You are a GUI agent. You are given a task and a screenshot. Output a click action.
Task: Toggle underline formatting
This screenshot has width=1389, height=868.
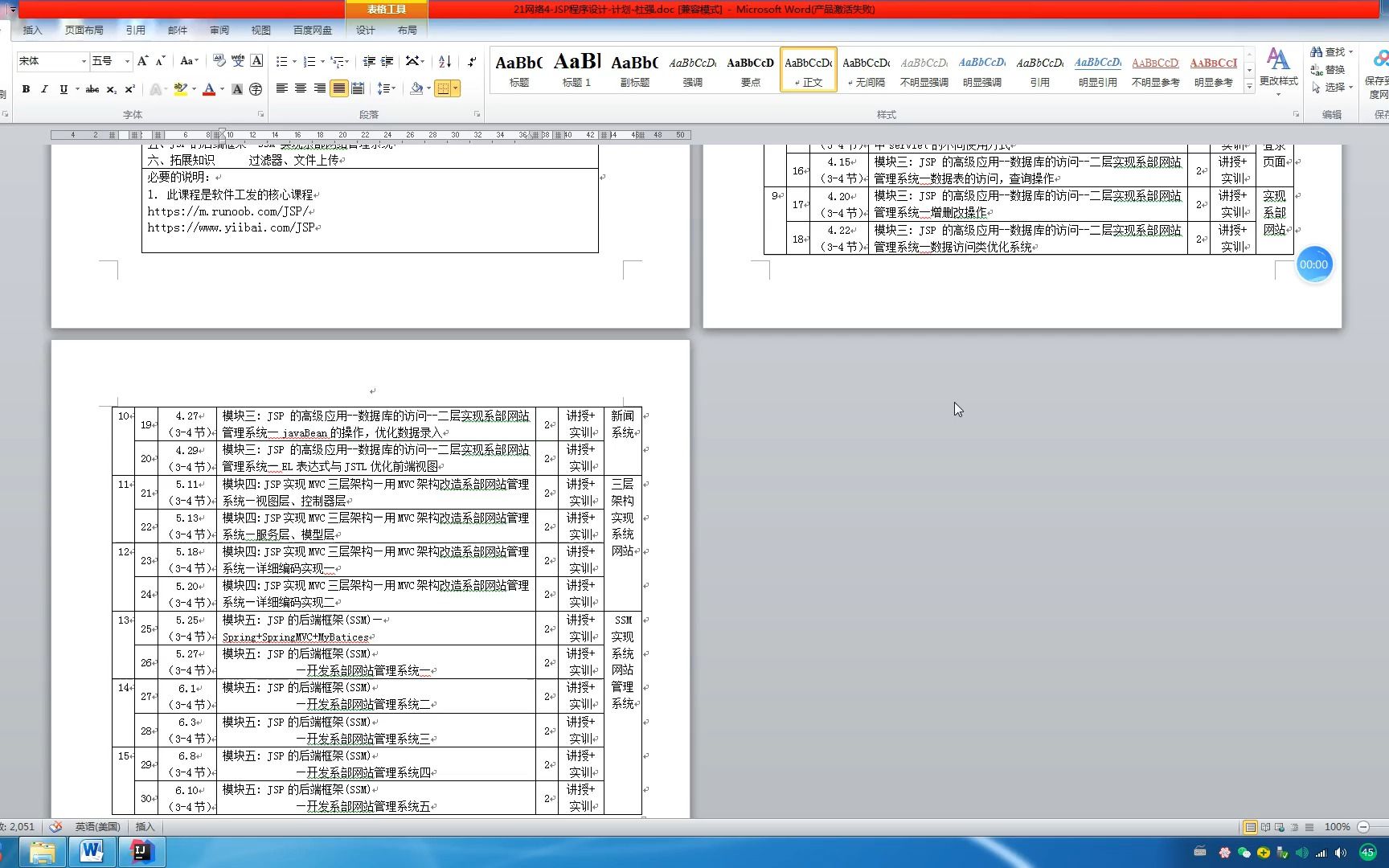point(64,89)
